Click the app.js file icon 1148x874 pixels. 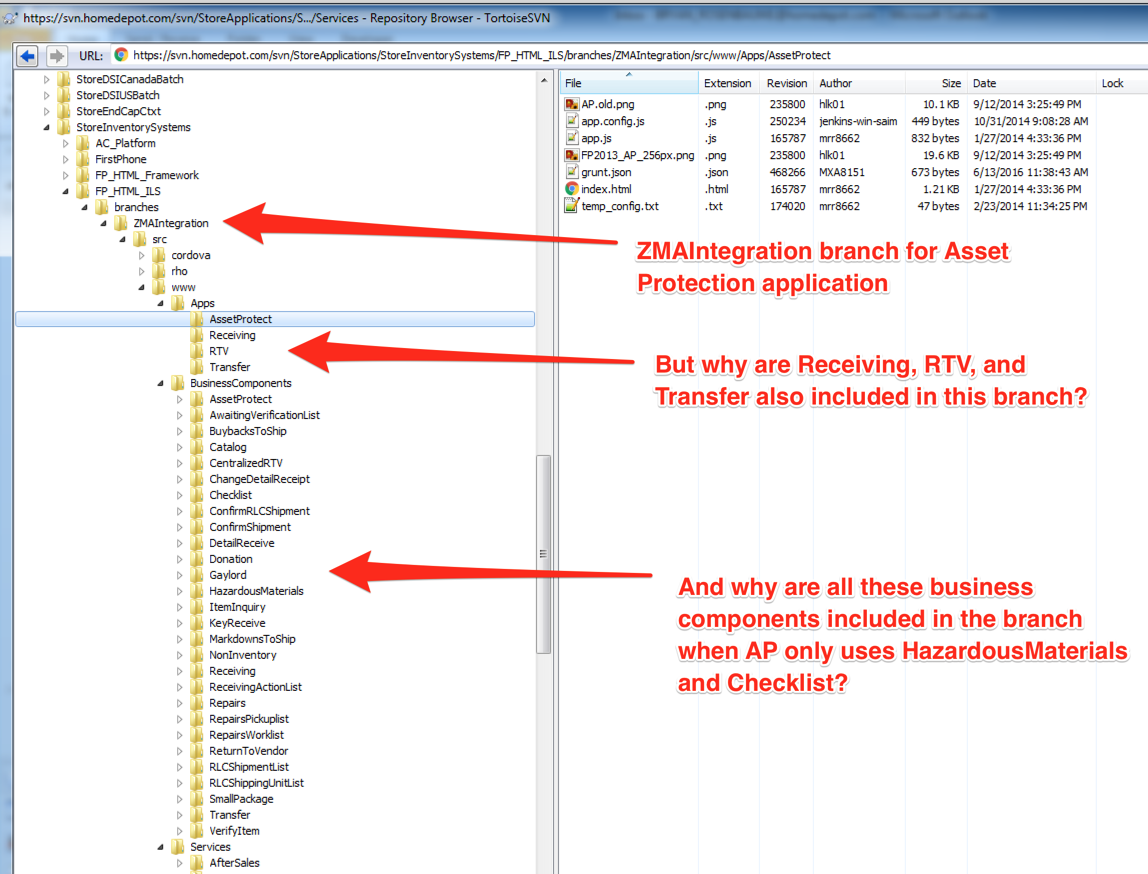point(572,138)
